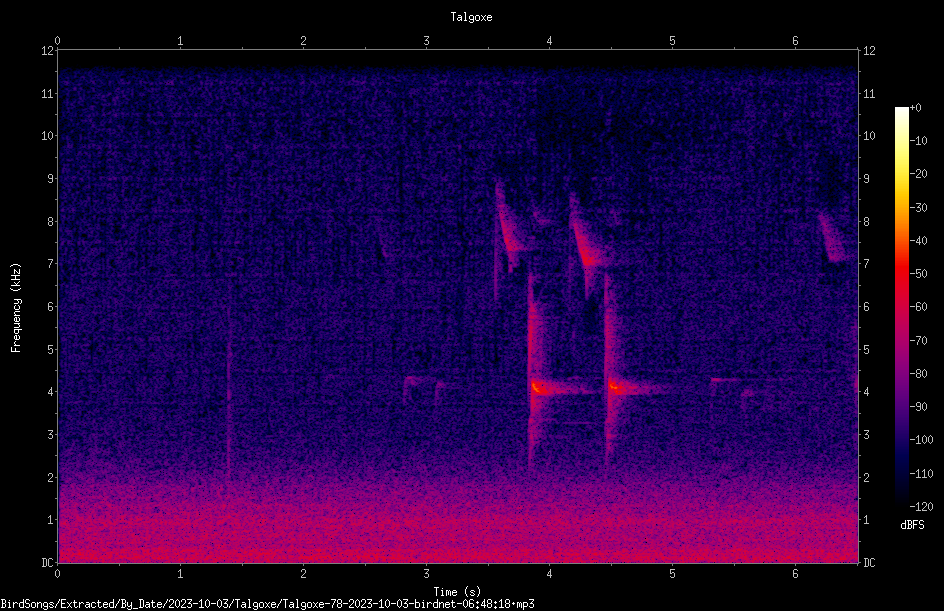Click the file path text at the bottom

[x=267, y=604]
